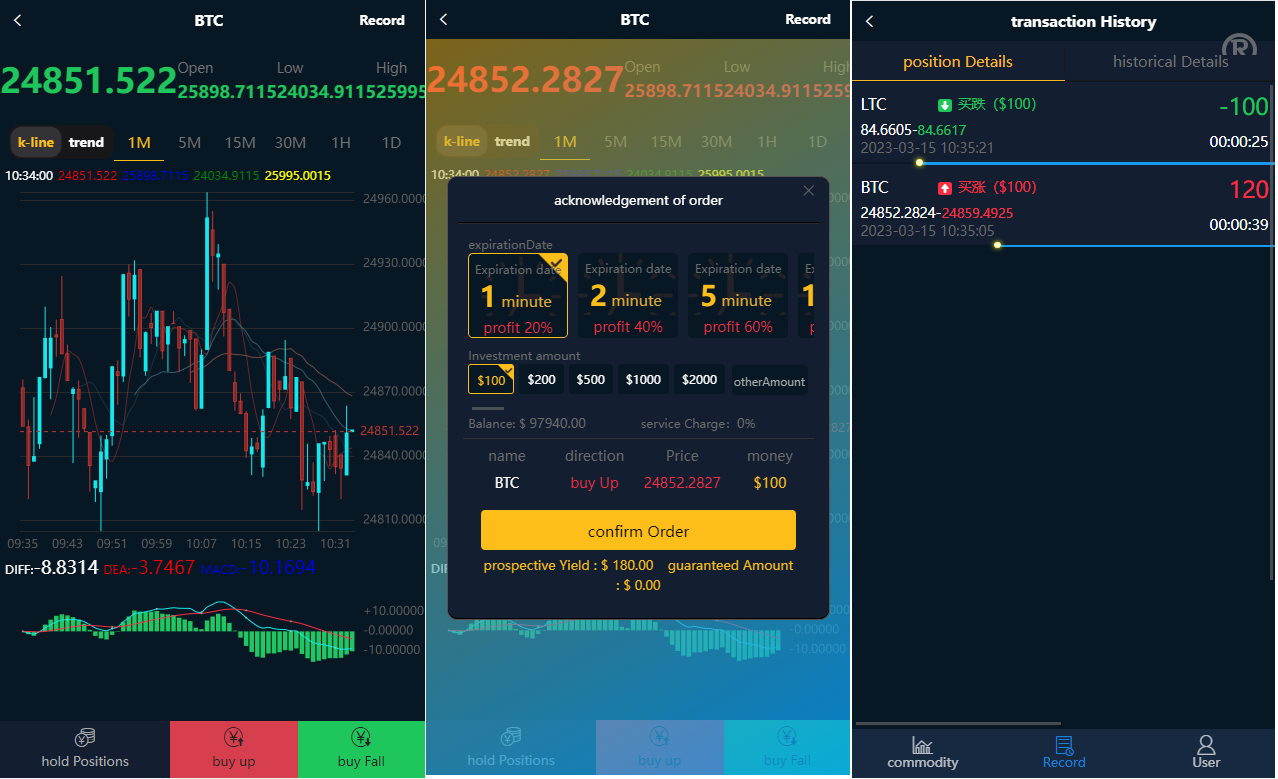
Task: Click the confirm Order button
Action: (638, 531)
